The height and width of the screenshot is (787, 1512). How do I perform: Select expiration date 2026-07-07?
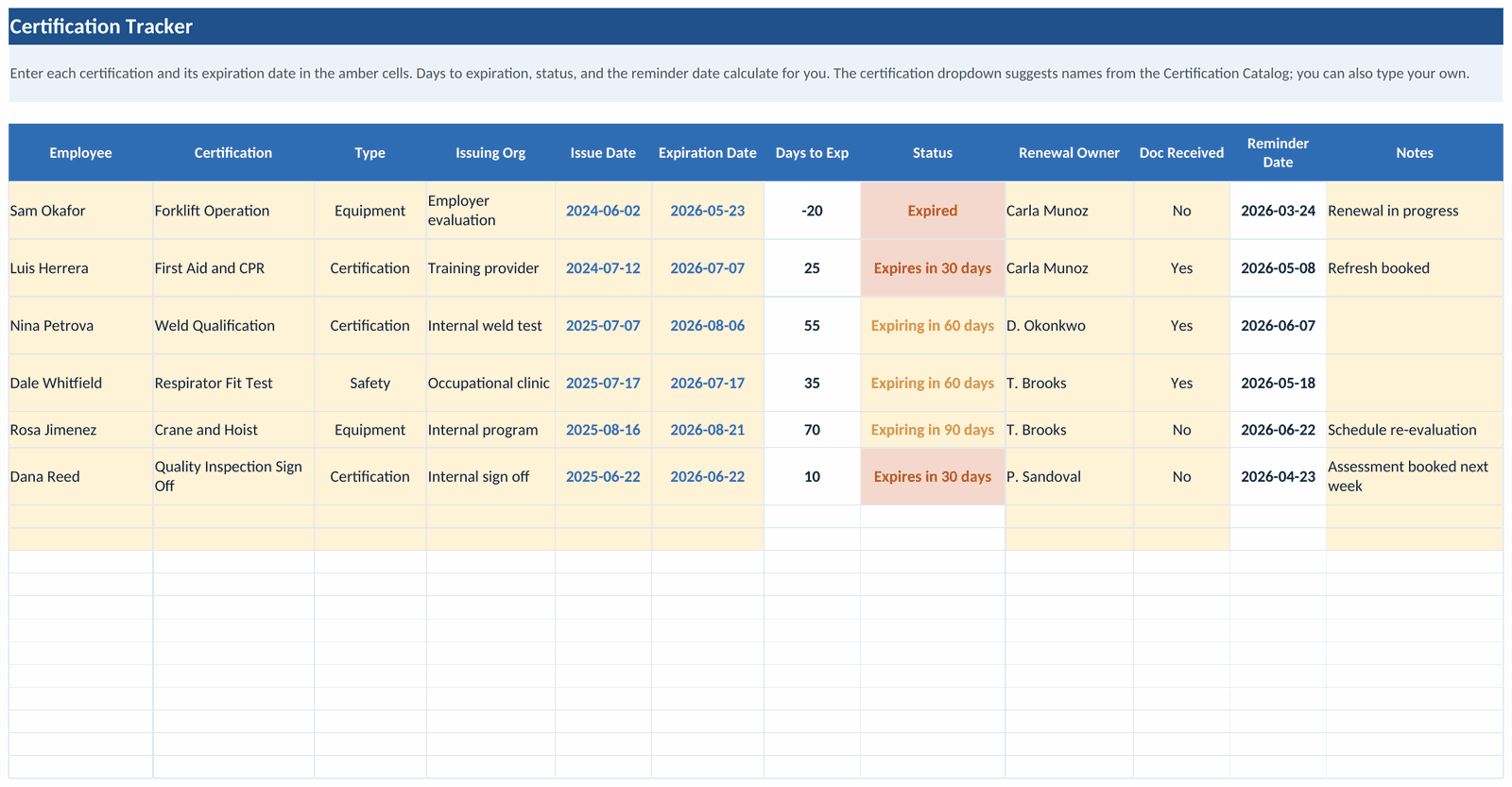coord(708,268)
